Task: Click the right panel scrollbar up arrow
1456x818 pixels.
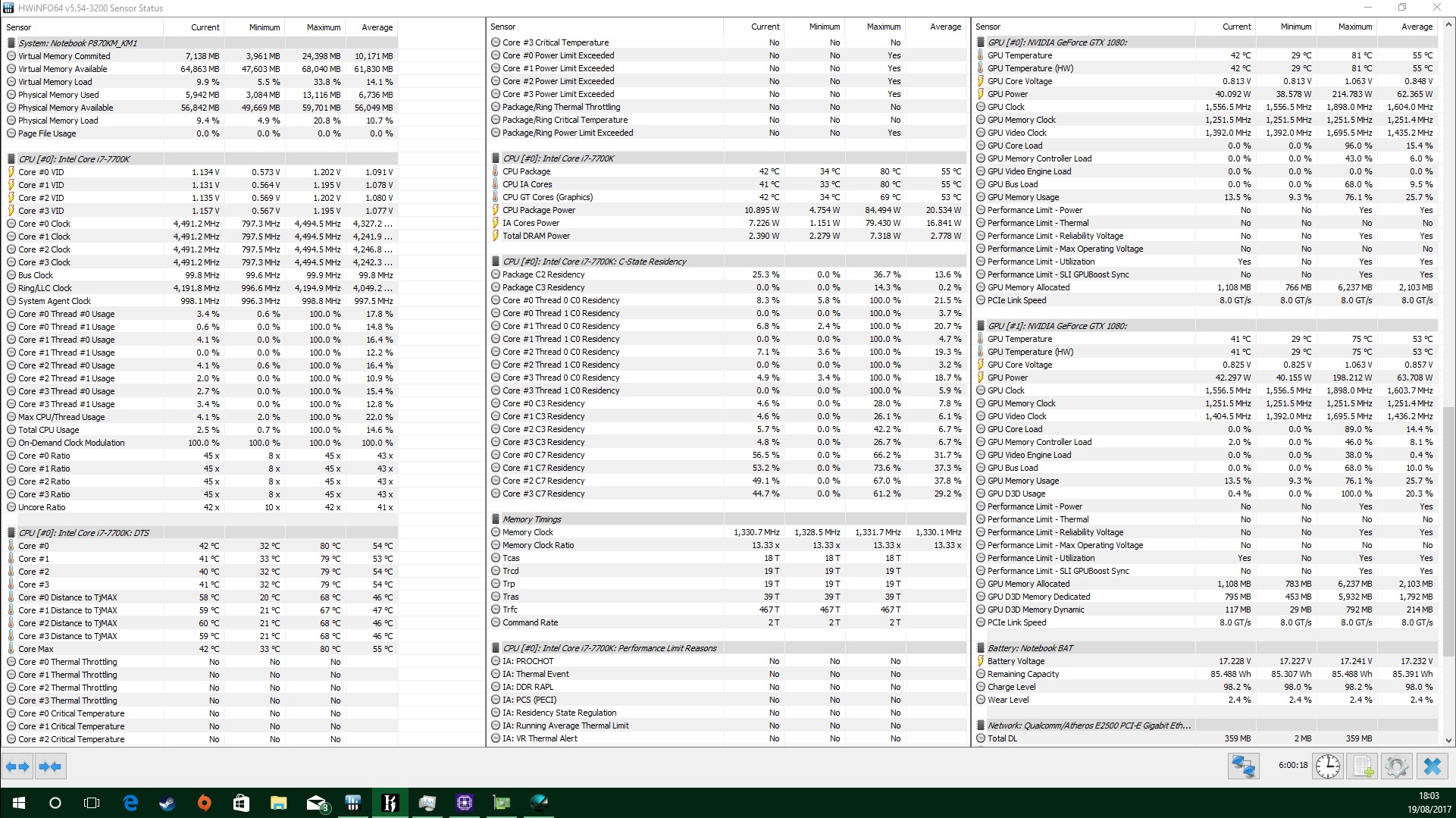Action: coord(1448,25)
